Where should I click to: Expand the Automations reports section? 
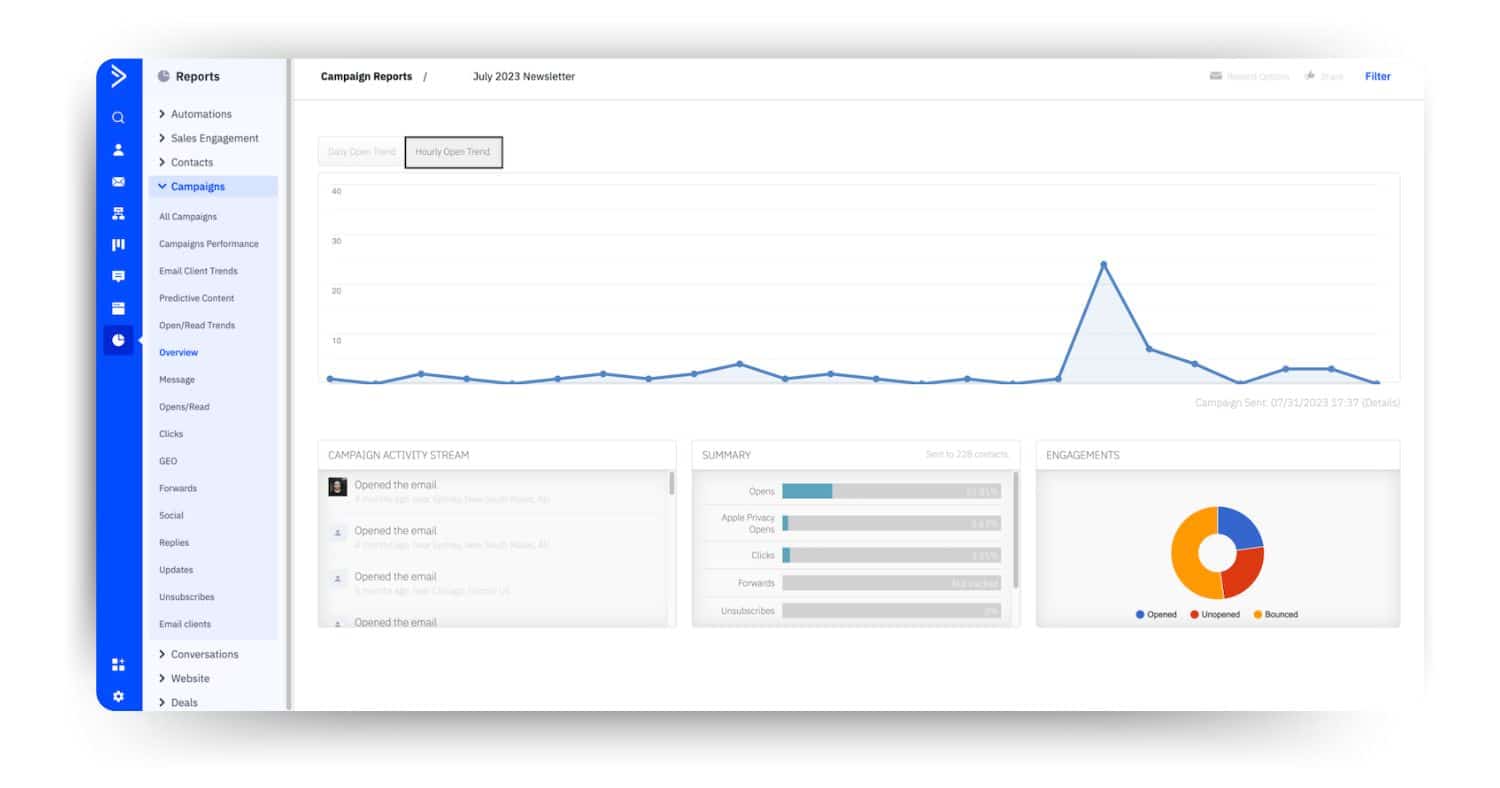tap(195, 114)
